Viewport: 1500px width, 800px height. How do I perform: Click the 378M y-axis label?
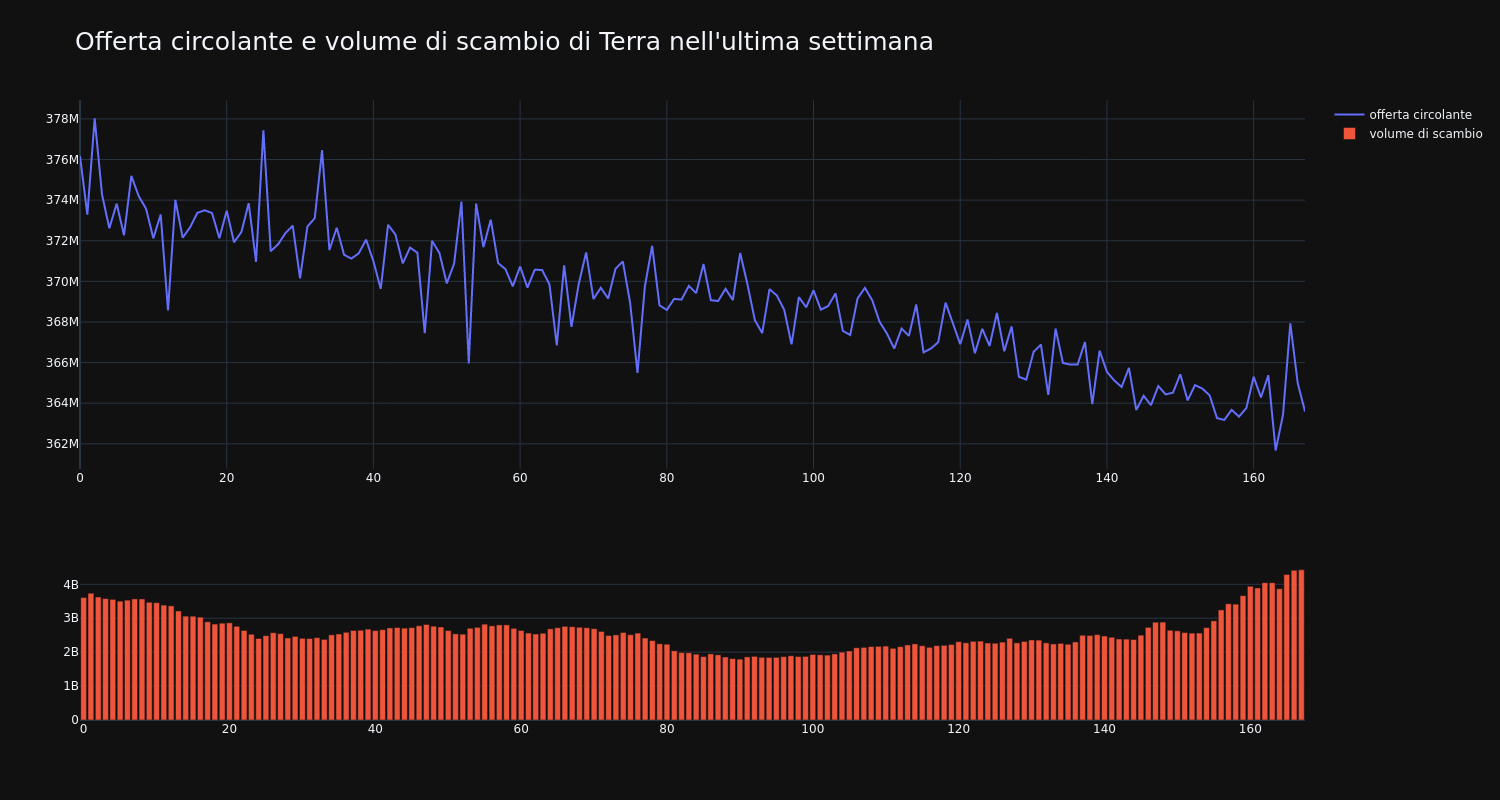[x=62, y=119]
